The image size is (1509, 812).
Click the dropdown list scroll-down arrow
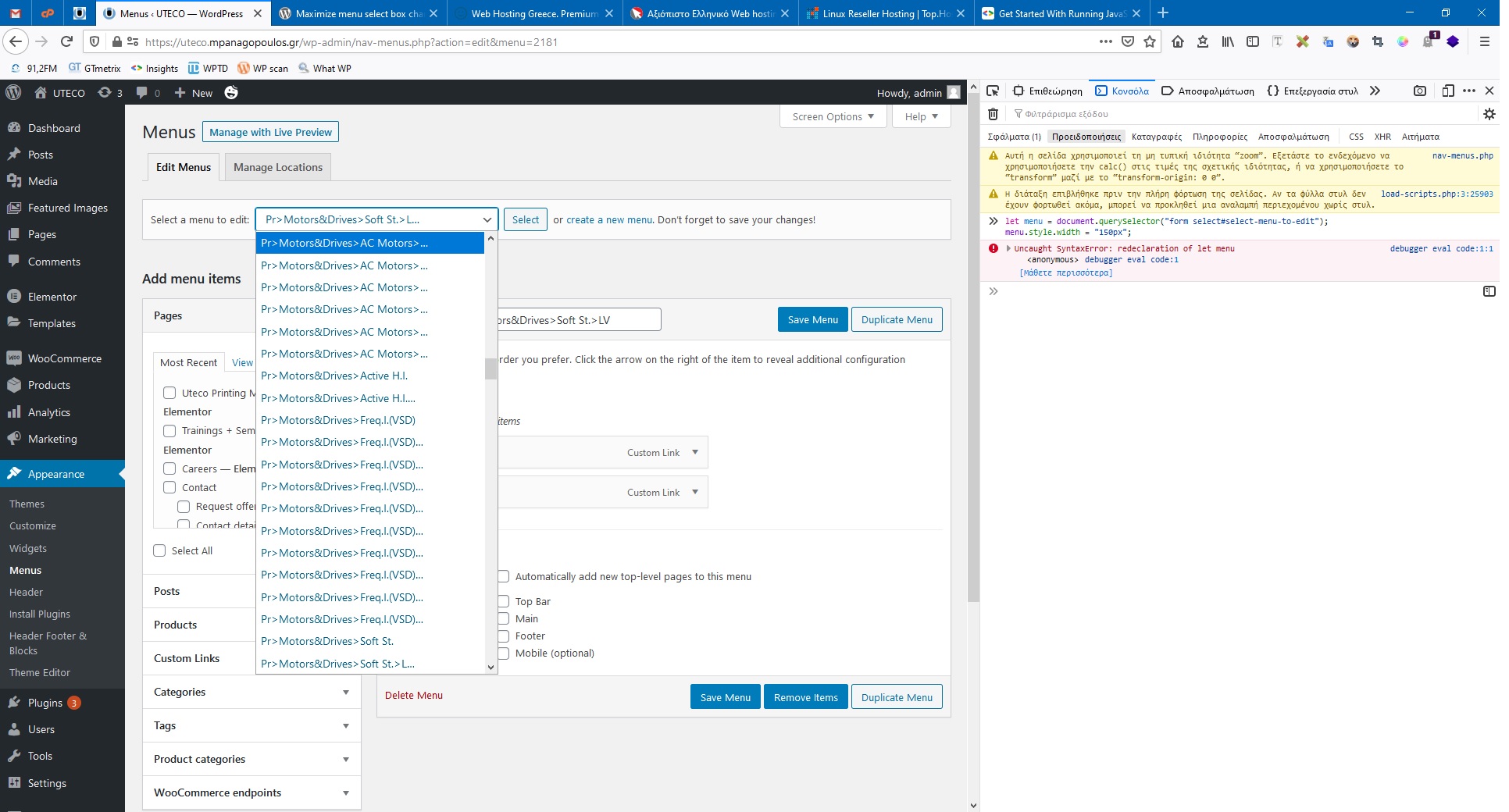[491, 667]
